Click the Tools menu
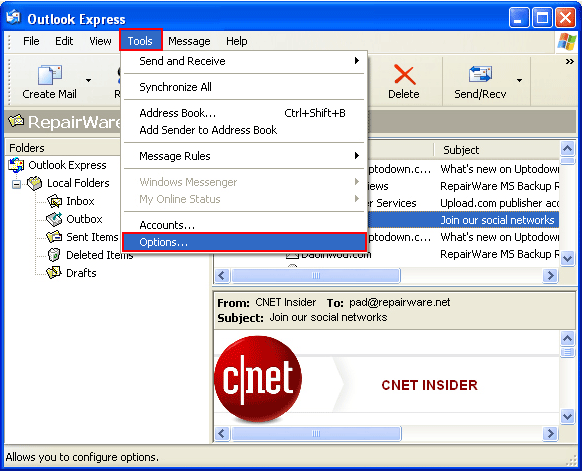 tap(140, 41)
